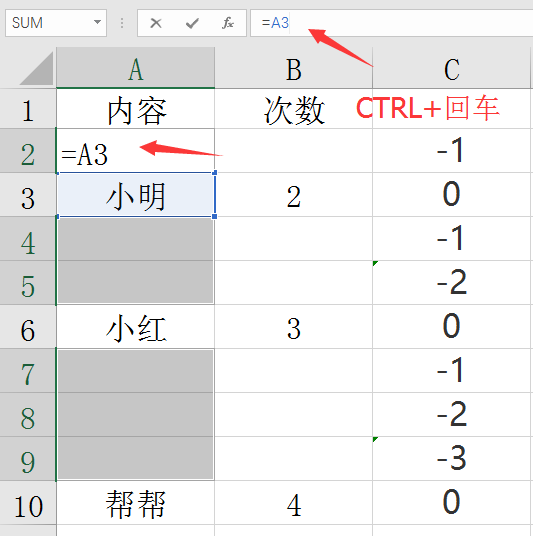Click cell C1 labeled CTRL+回车

[452, 109]
